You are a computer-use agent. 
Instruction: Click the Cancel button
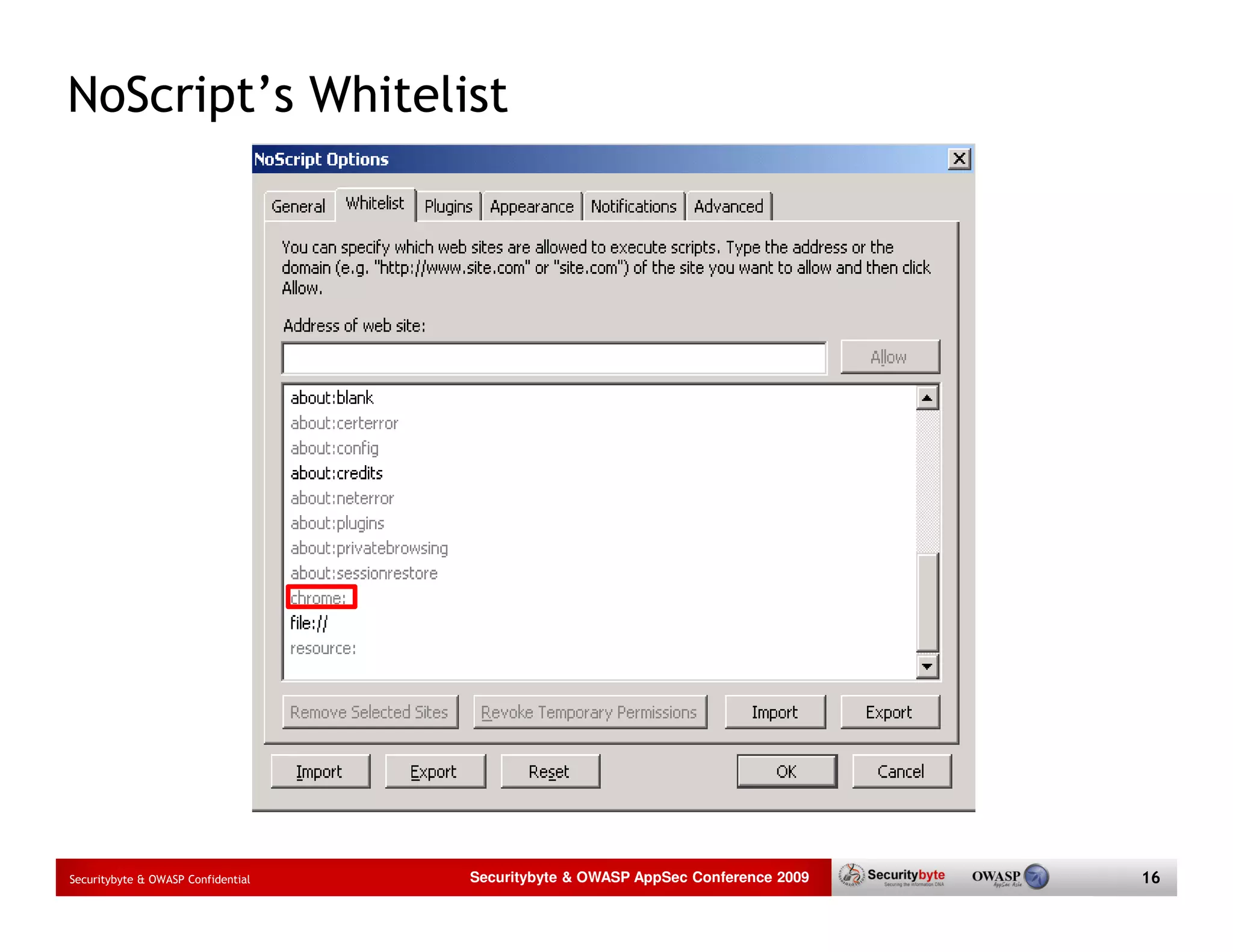click(x=901, y=771)
